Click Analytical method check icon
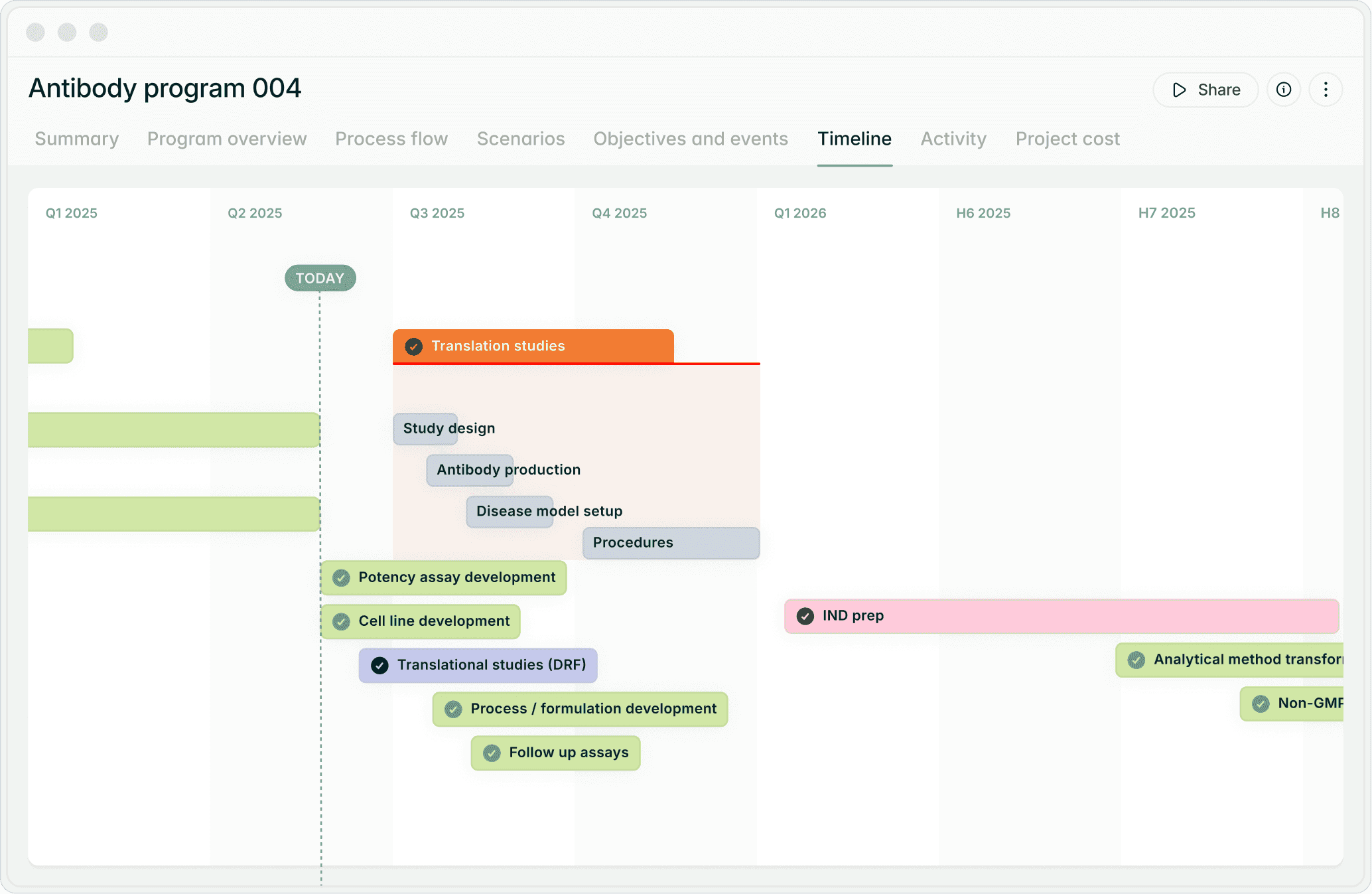The height and width of the screenshot is (894, 1372). (x=1136, y=660)
